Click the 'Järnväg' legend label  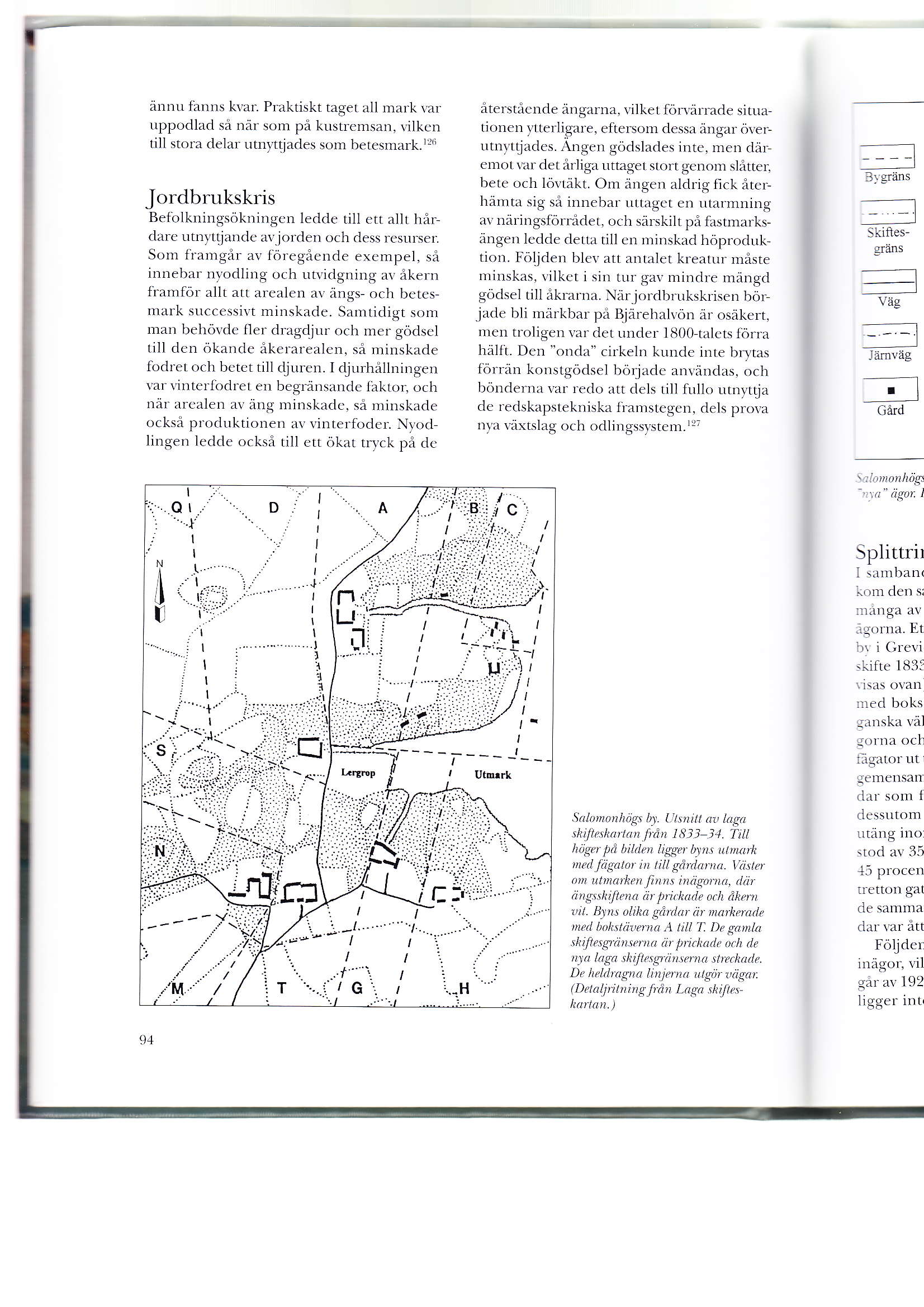click(x=890, y=355)
